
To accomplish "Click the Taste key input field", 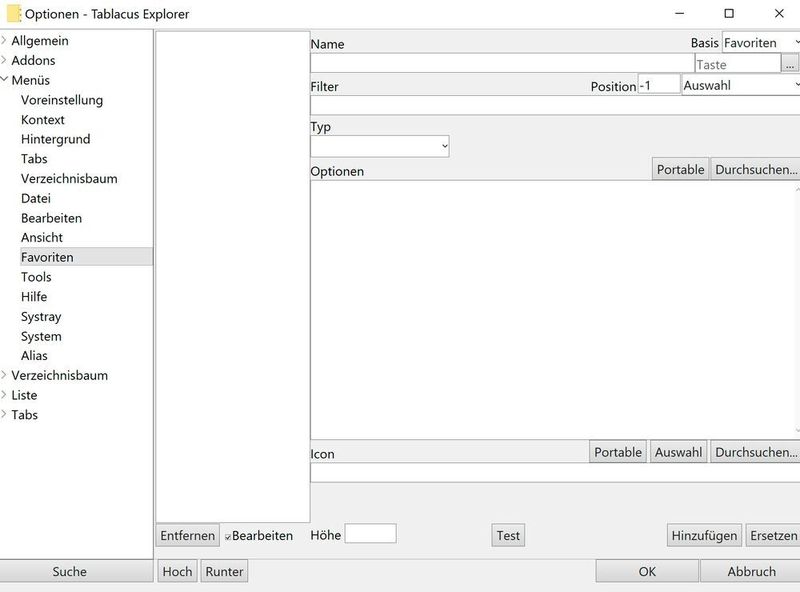I will pos(738,64).
